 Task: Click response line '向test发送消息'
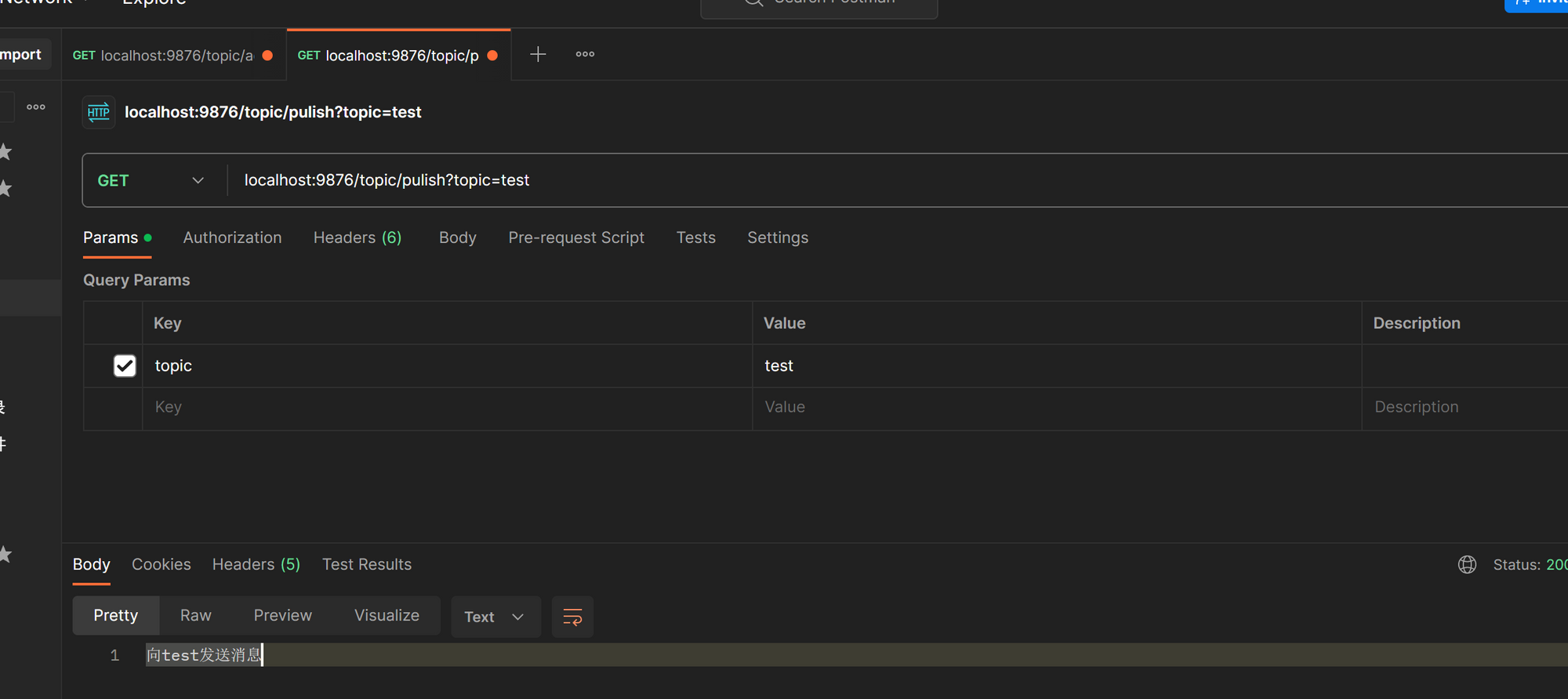coord(204,655)
